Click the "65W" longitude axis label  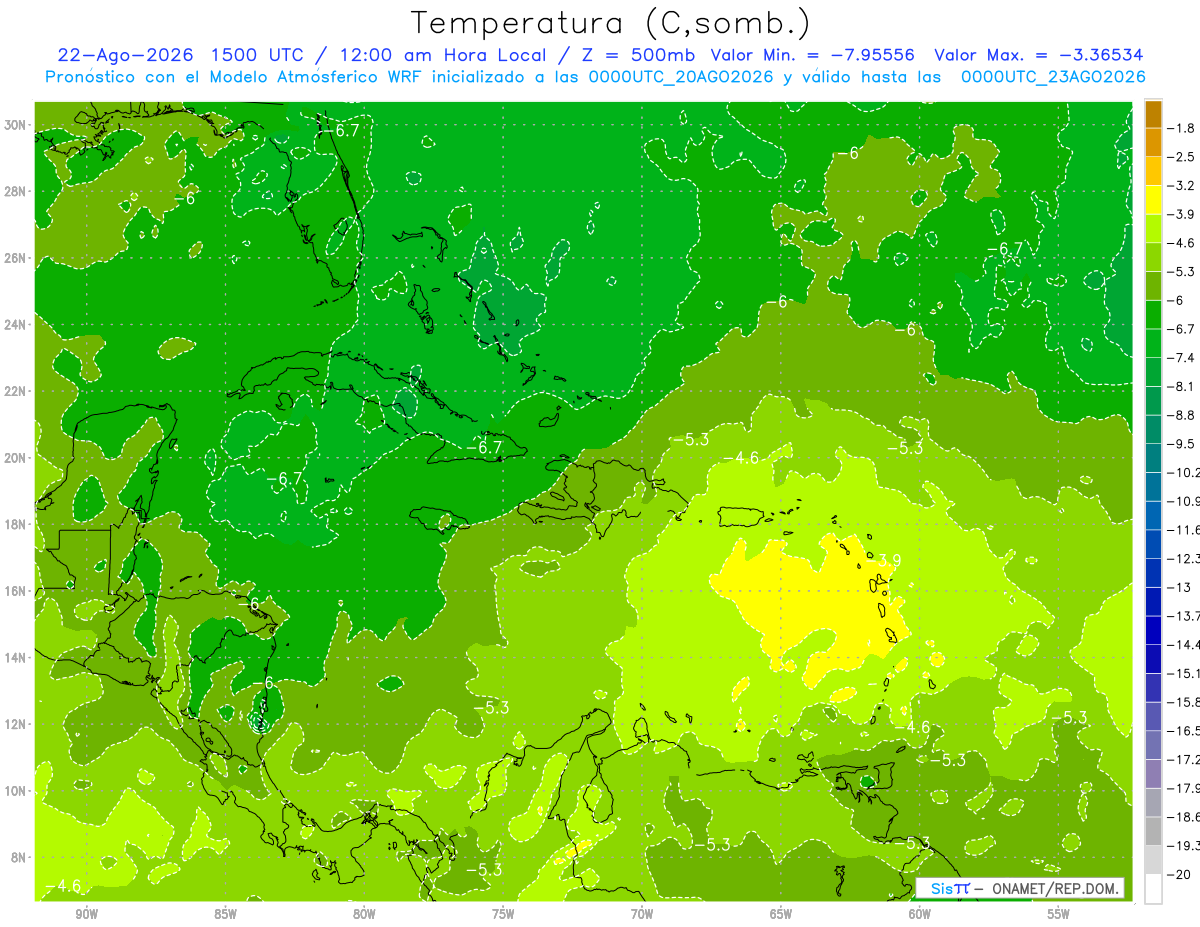781,914
